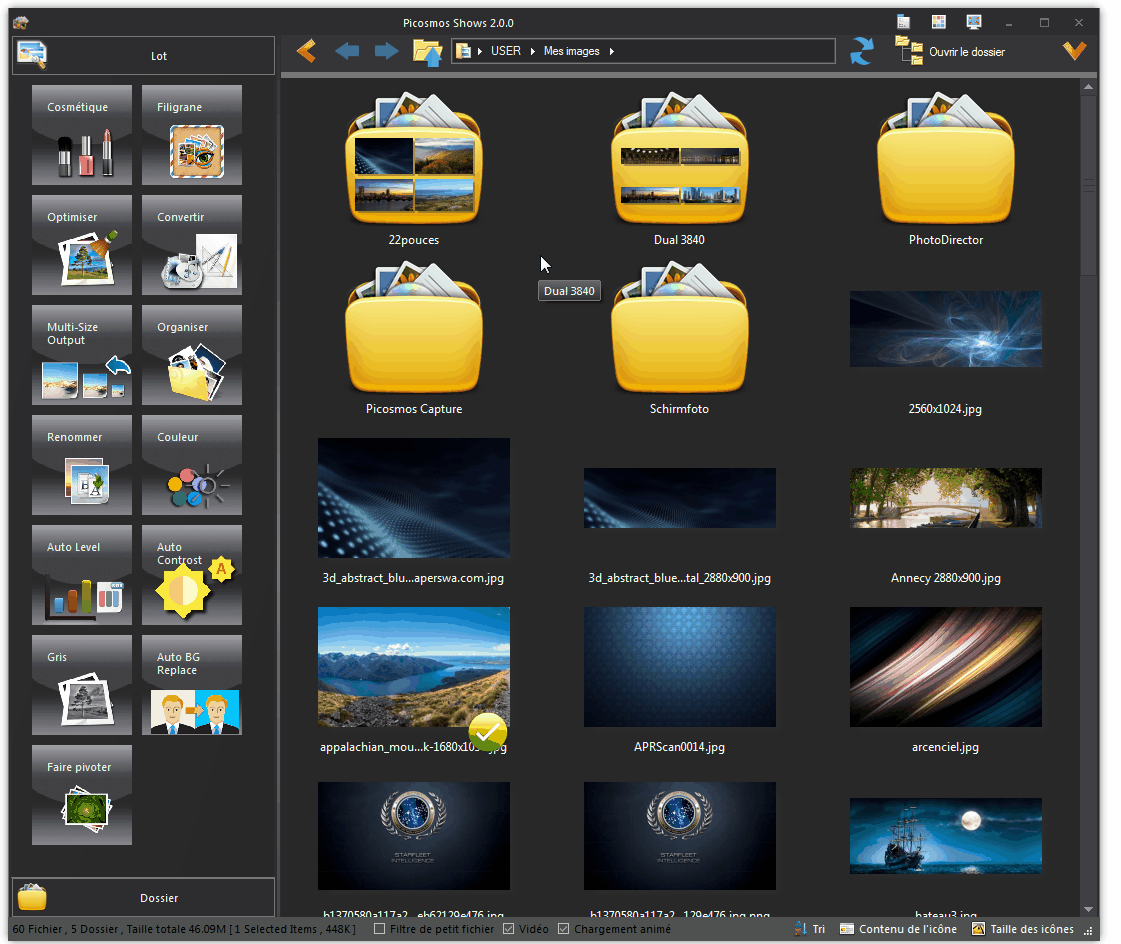The height and width of the screenshot is (944, 1121).
Task: Go forward with blue right arrow
Action: (x=386, y=51)
